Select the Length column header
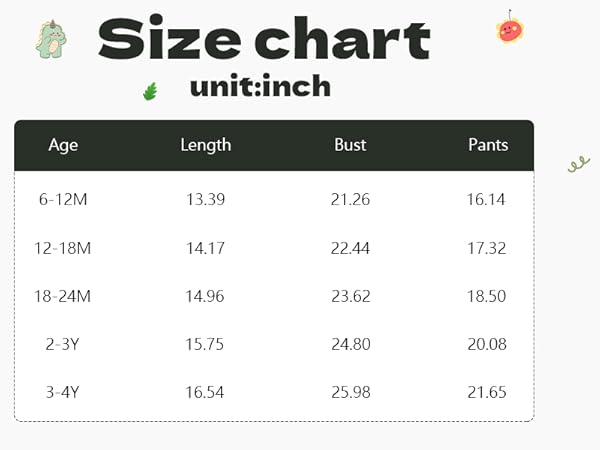 pyautogui.click(x=205, y=145)
